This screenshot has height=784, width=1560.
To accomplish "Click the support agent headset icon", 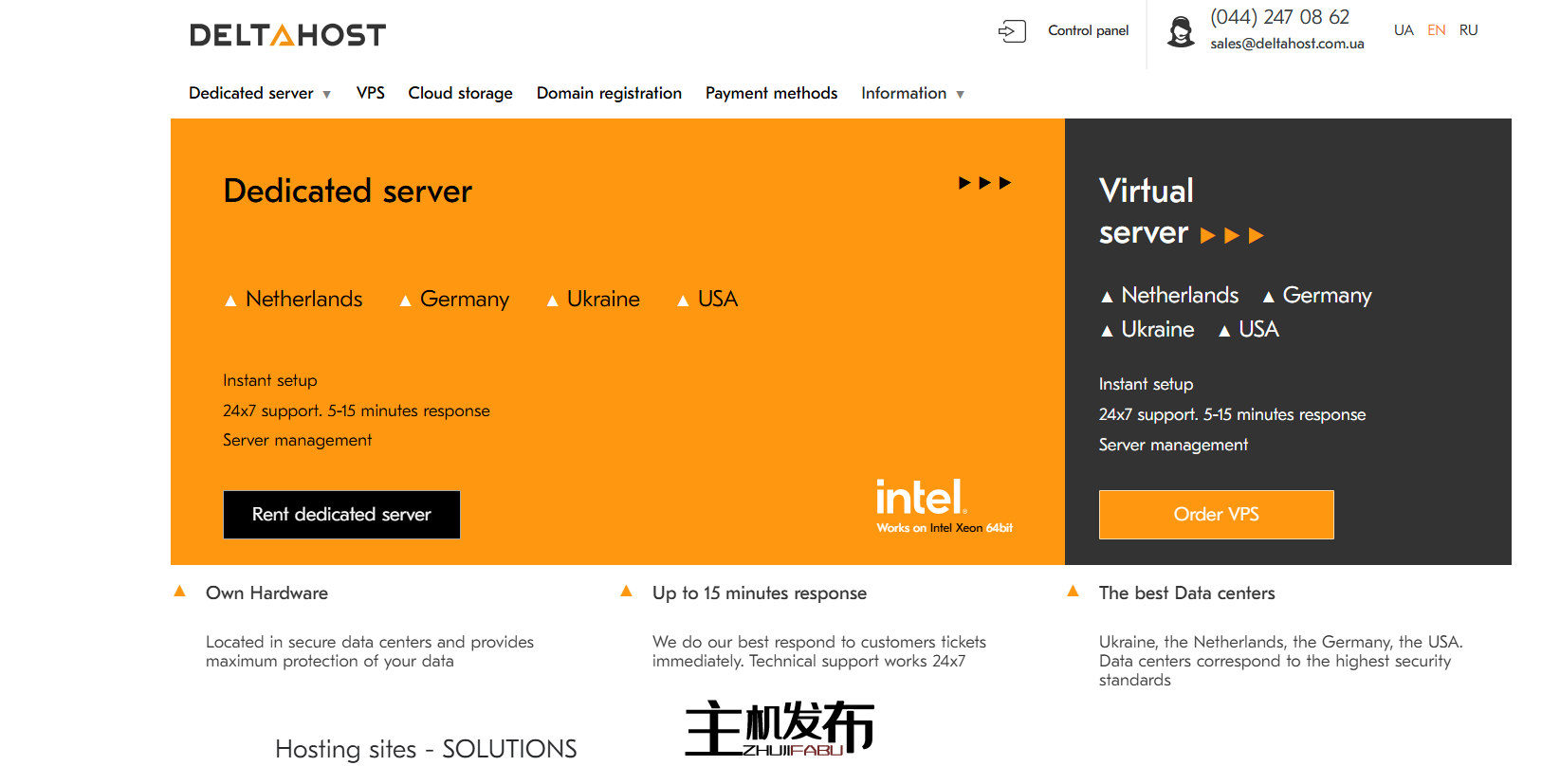I will click(1181, 32).
